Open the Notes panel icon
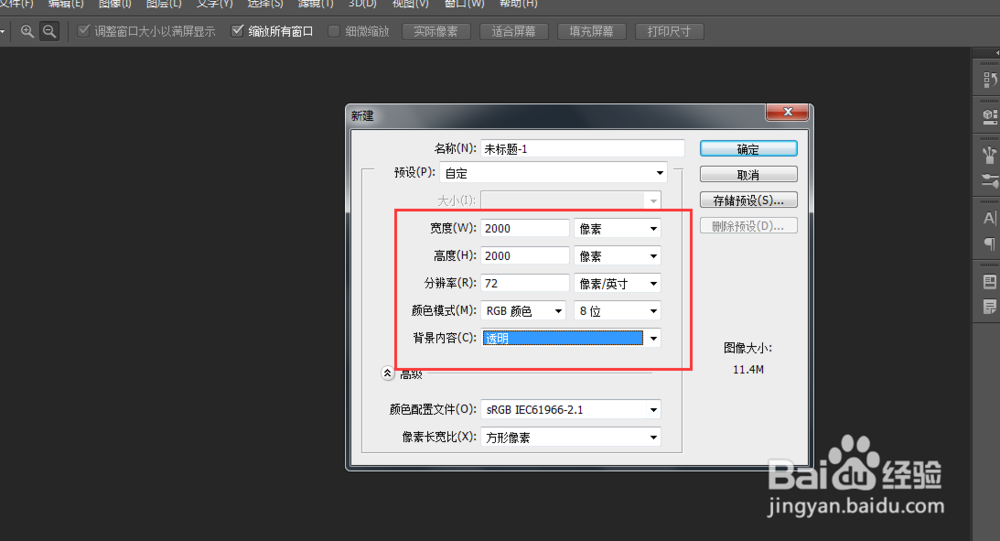The width and height of the screenshot is (1000, 541). pyautogui.click(x=989, y=307)
